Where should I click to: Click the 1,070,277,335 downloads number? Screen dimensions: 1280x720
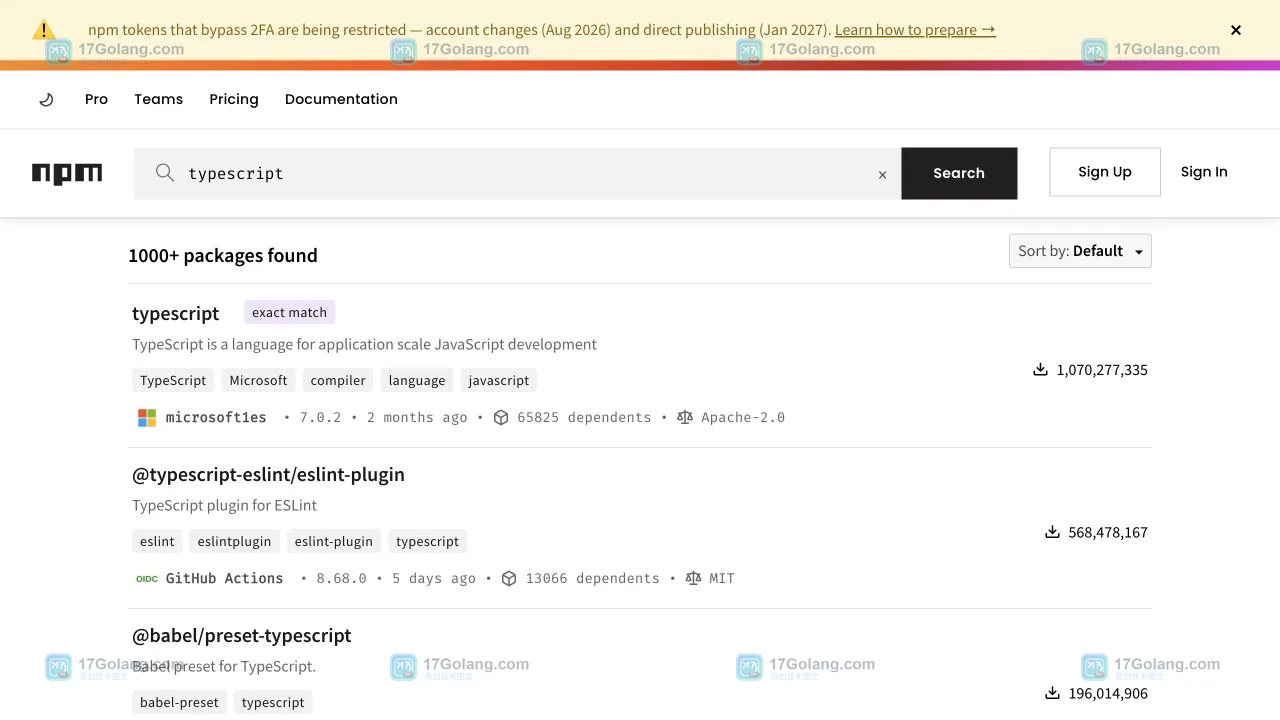tap(1102, 370)
